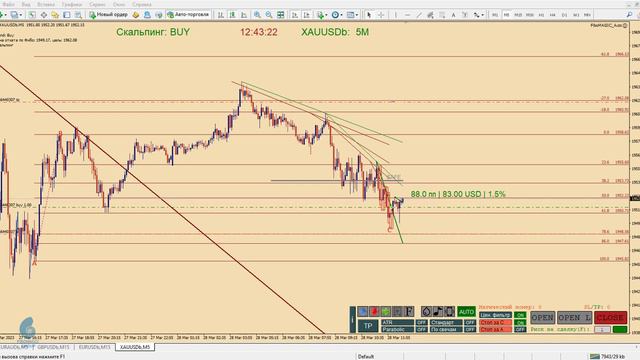Click the Стоп за С button
The width and height of the screenshot is (640, 360).
(495, 322)
